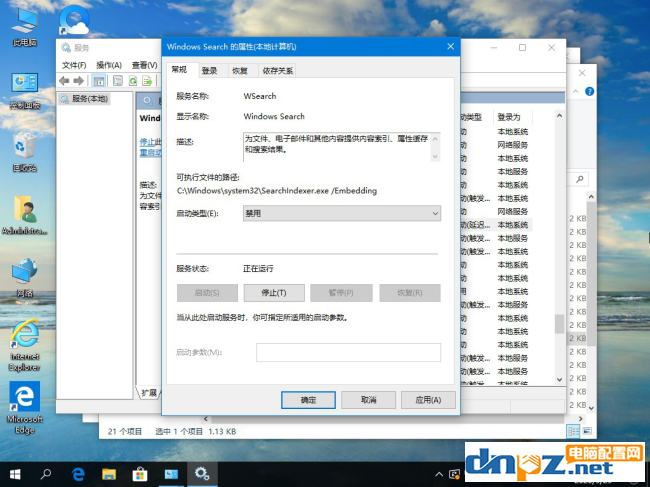
Task: Select the 网络 desktop icon
Action: [25, 278]
